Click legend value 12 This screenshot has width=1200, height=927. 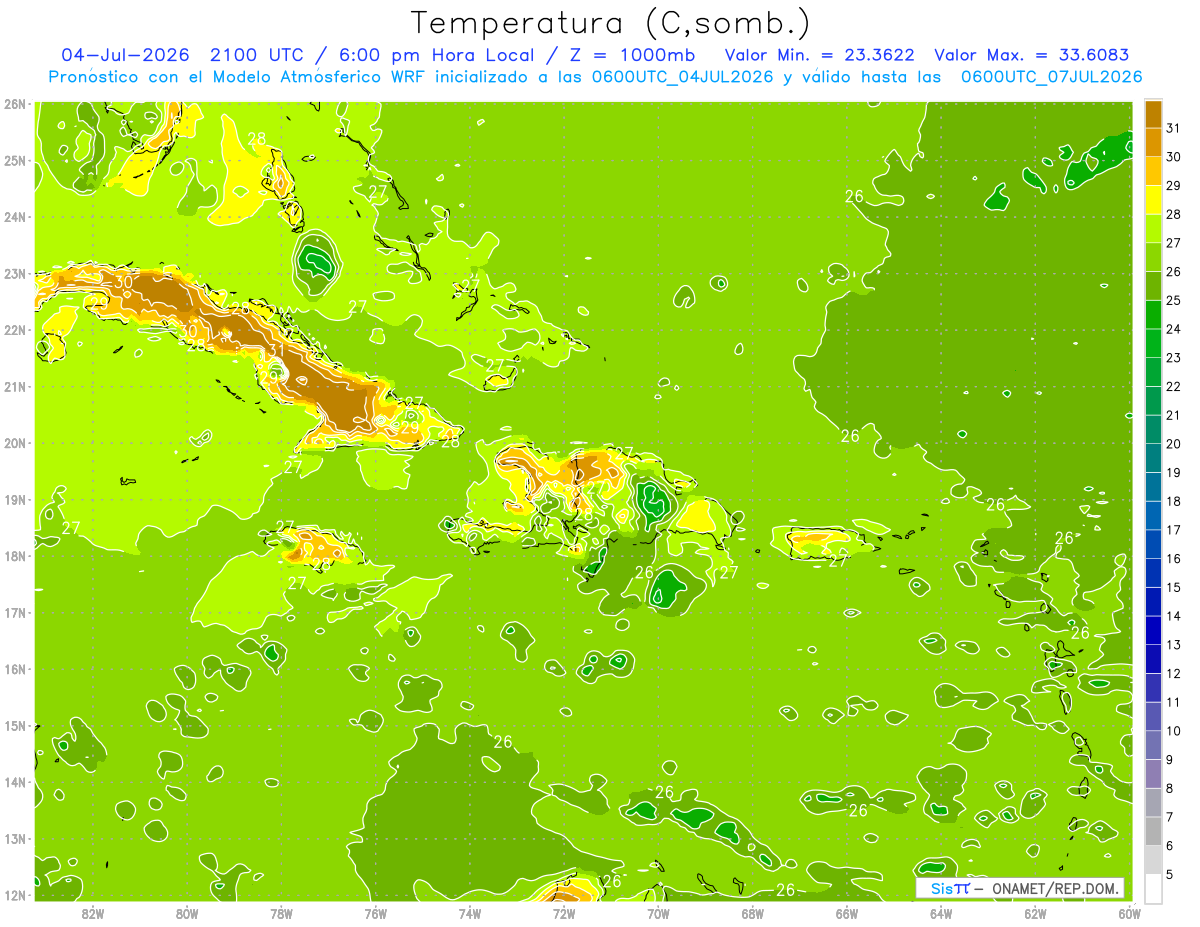pos(1173,674)
